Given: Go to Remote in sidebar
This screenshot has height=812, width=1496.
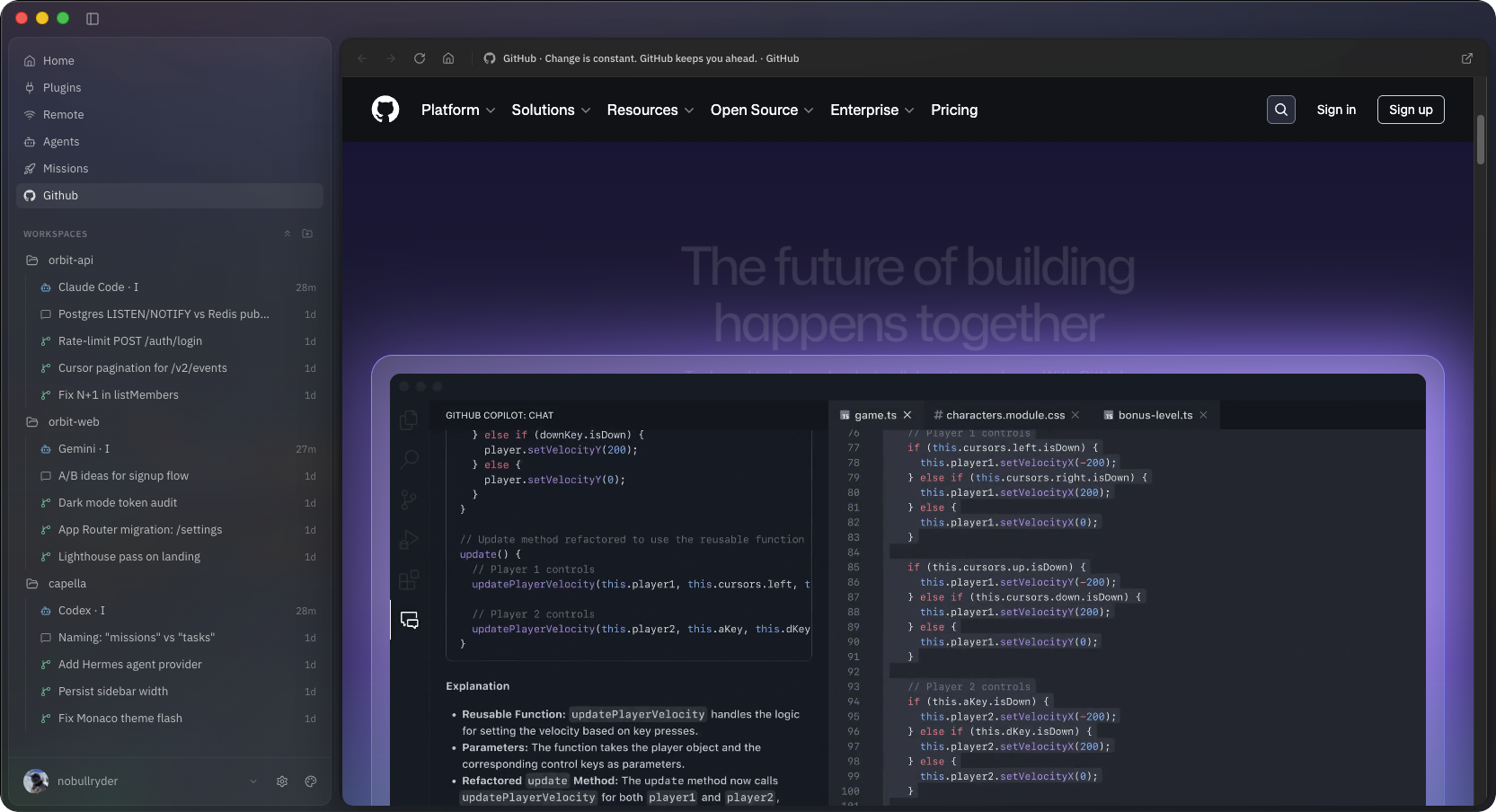Looking at the screenshot, I should coord(170,115).
